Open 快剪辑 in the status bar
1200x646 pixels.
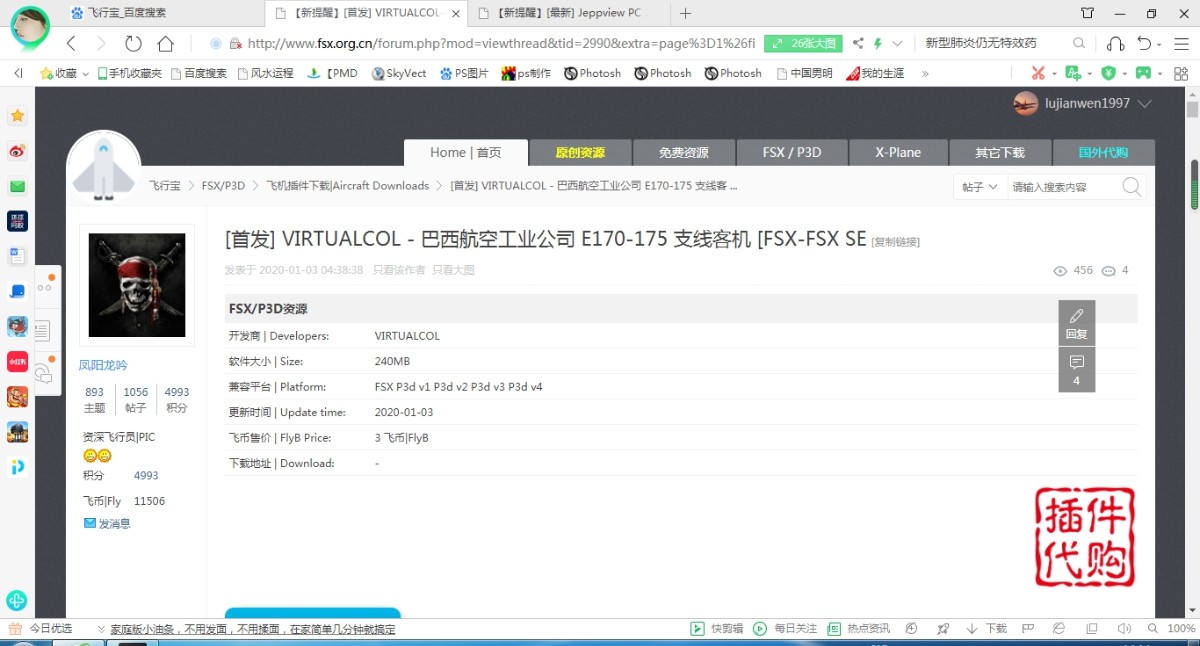pyautogui.click(x=717, y=629)
